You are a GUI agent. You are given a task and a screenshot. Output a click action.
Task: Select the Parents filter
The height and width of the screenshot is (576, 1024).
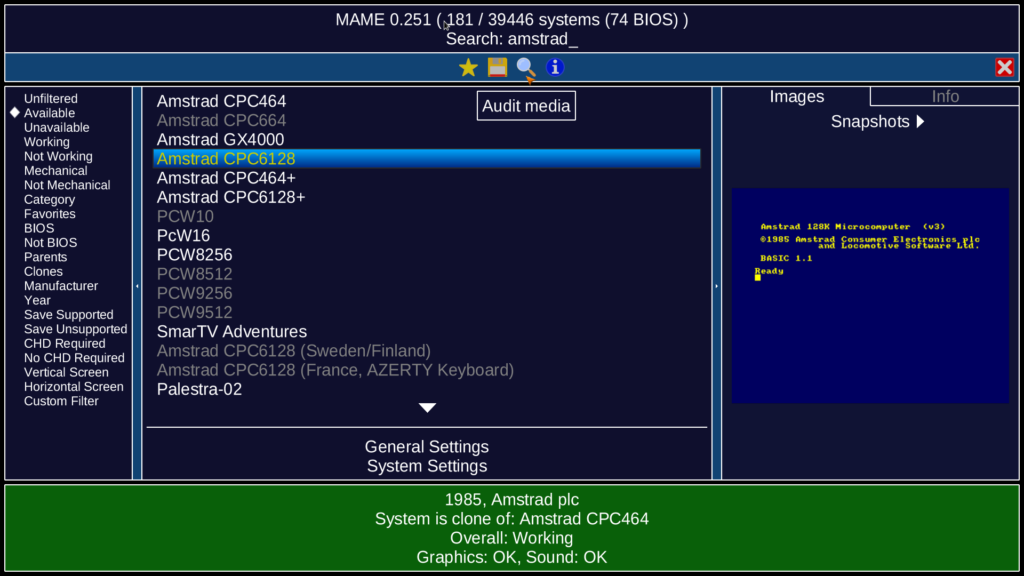(46, 257)
